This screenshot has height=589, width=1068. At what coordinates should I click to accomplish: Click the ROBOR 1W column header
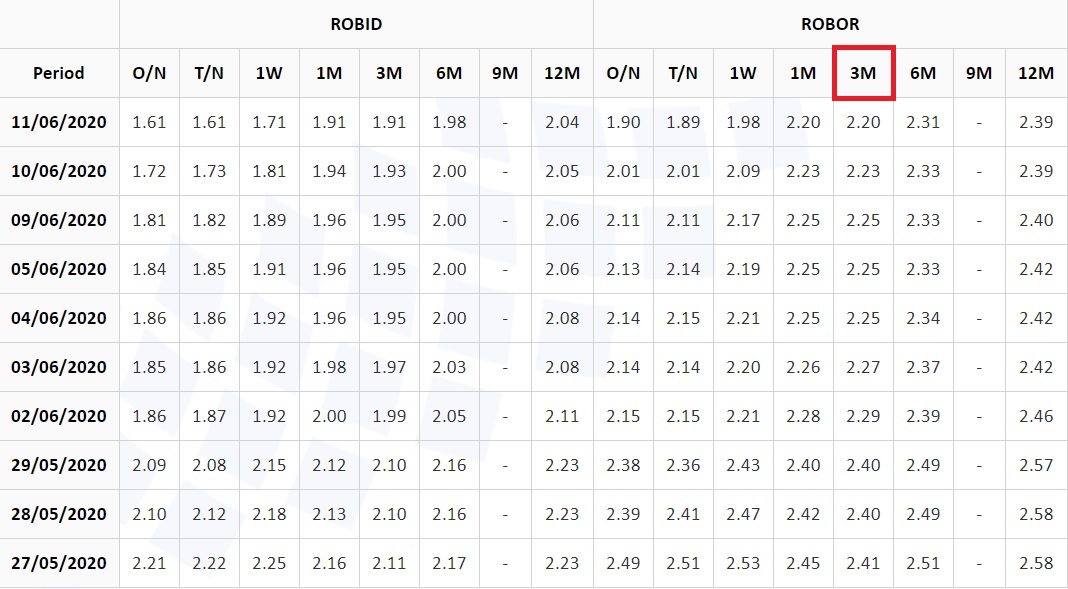[x=743, y=73]
